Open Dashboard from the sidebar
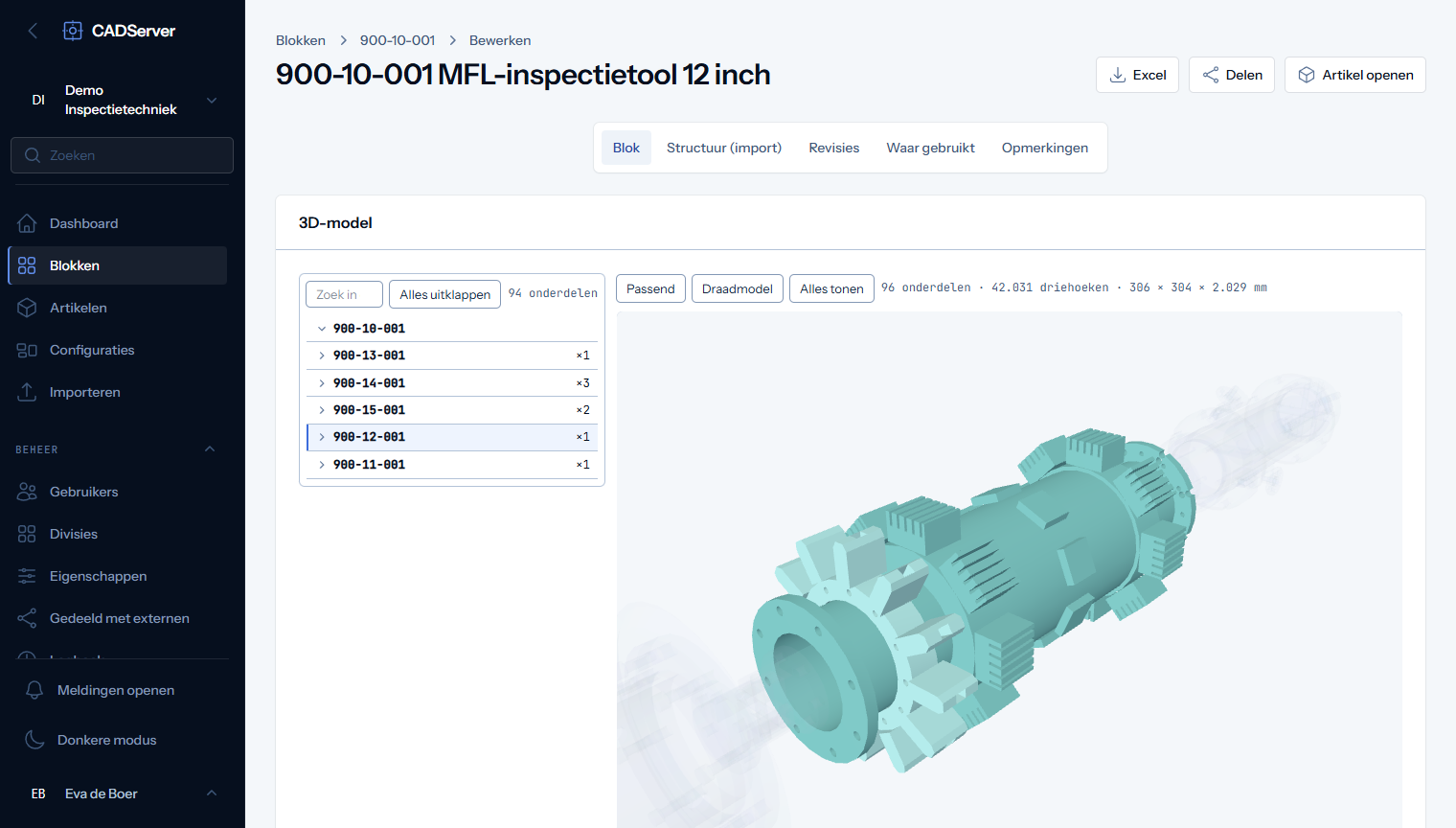The image size is (1456, 828). tap(118, 223)
